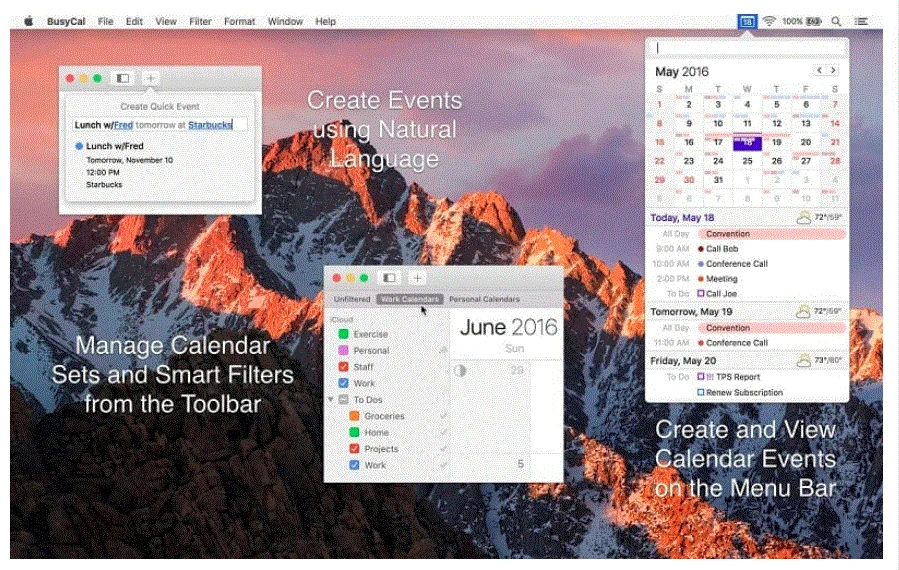
Task: Toggle the Personal calendar checkbox
Action: (x=343, y=350)
